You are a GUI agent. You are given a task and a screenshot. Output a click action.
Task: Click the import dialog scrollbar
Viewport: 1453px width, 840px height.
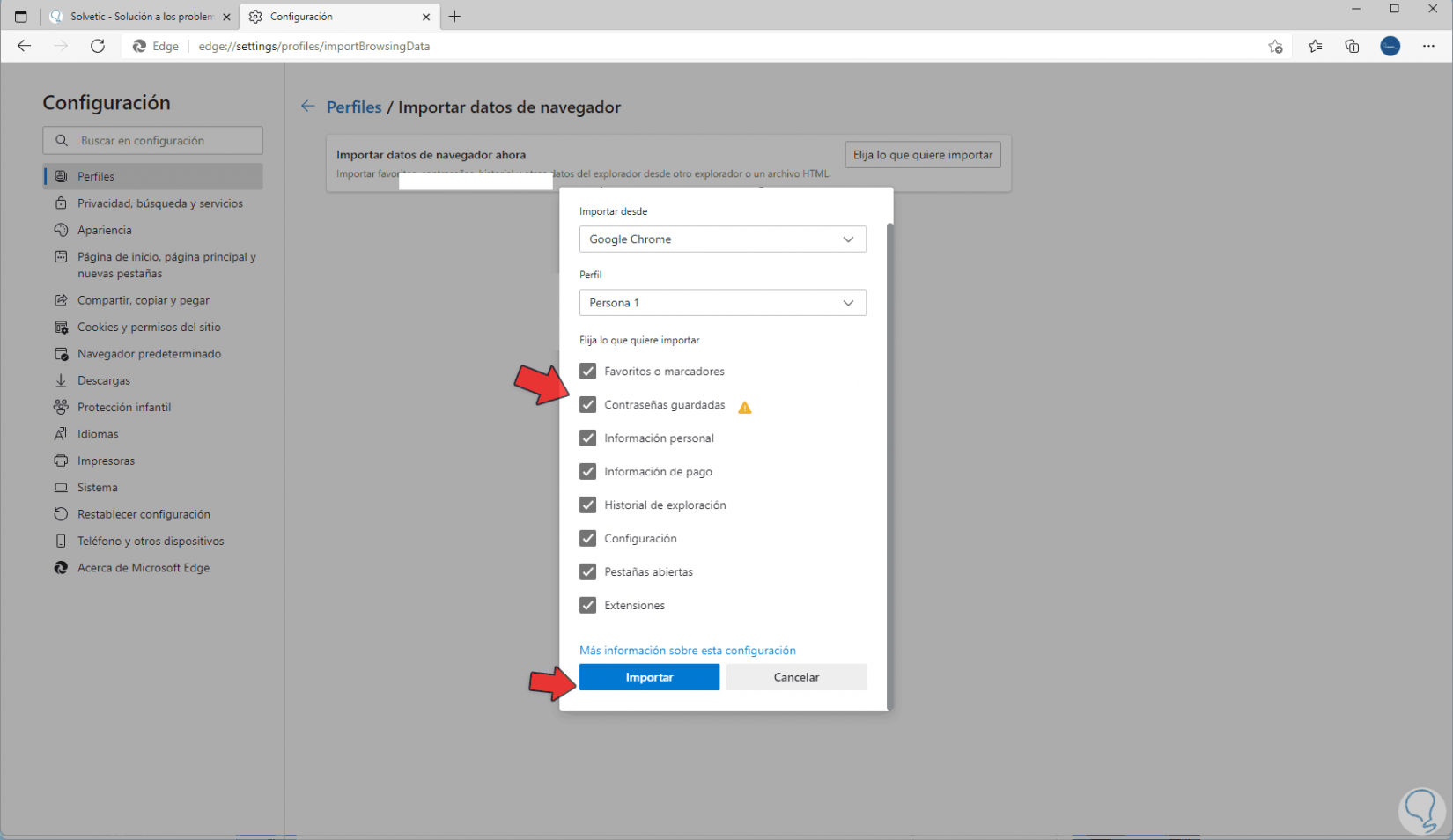coord(889,465)
